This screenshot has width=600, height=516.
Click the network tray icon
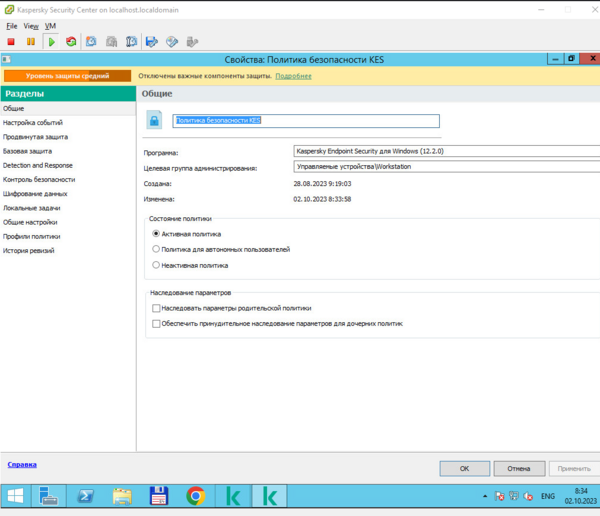[x=514, y=496]
